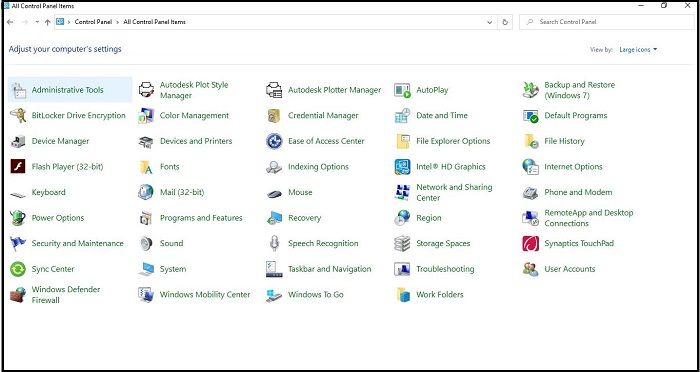Click the Devices and Printers icon
700x372 pixels.
(146, 142)
